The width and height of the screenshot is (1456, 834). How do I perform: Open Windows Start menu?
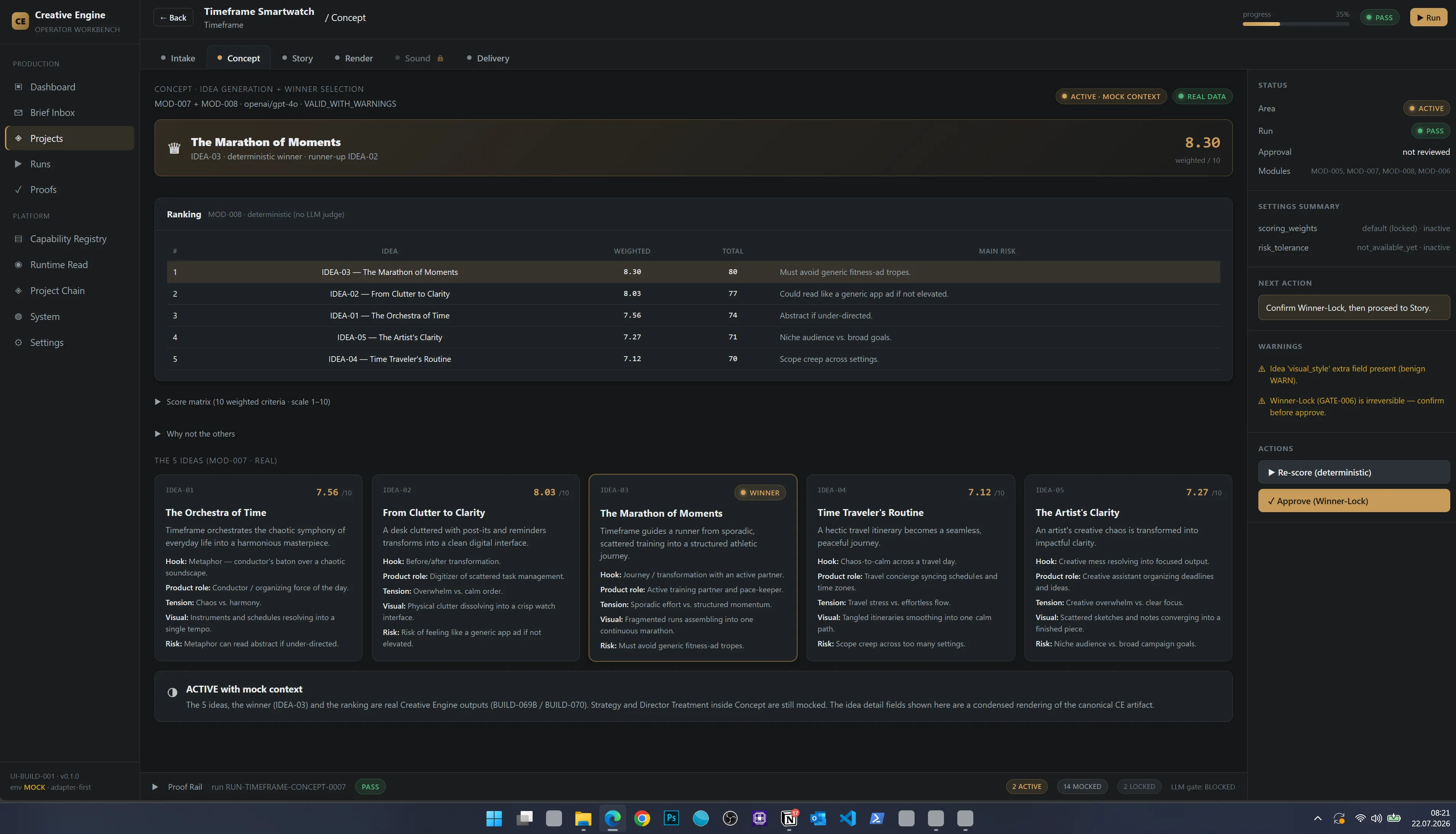coord(494,818)
